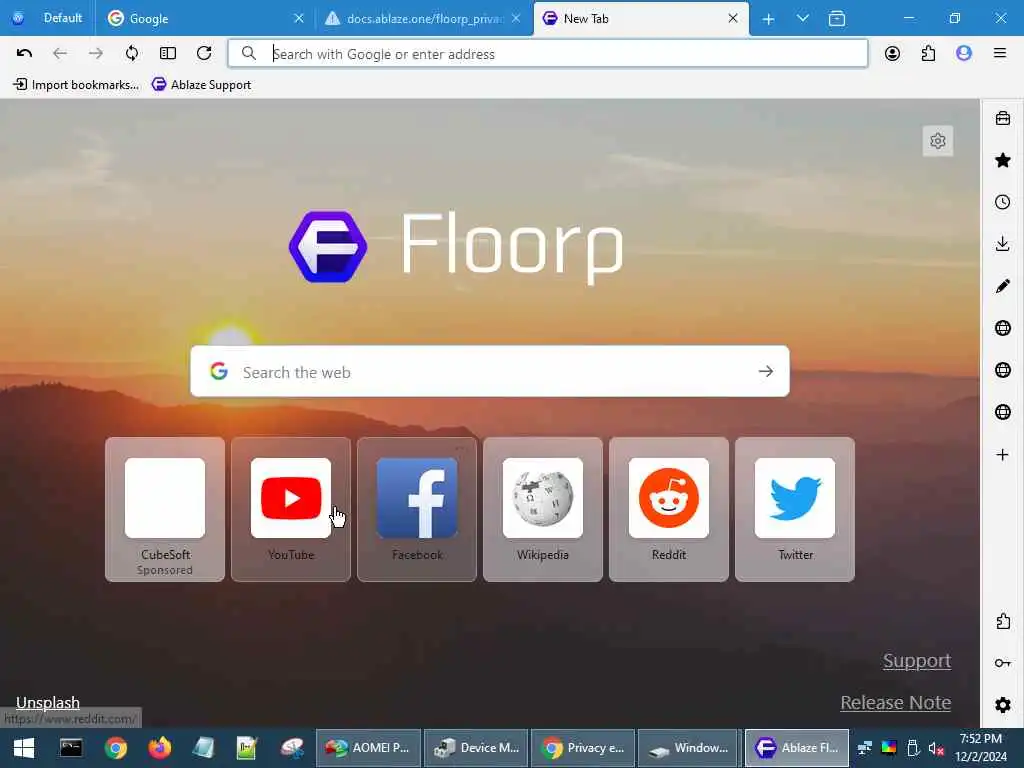The height and width of the screenshot is (768, 1024).
Task: Reload the current page
Action: coord(204,54)
